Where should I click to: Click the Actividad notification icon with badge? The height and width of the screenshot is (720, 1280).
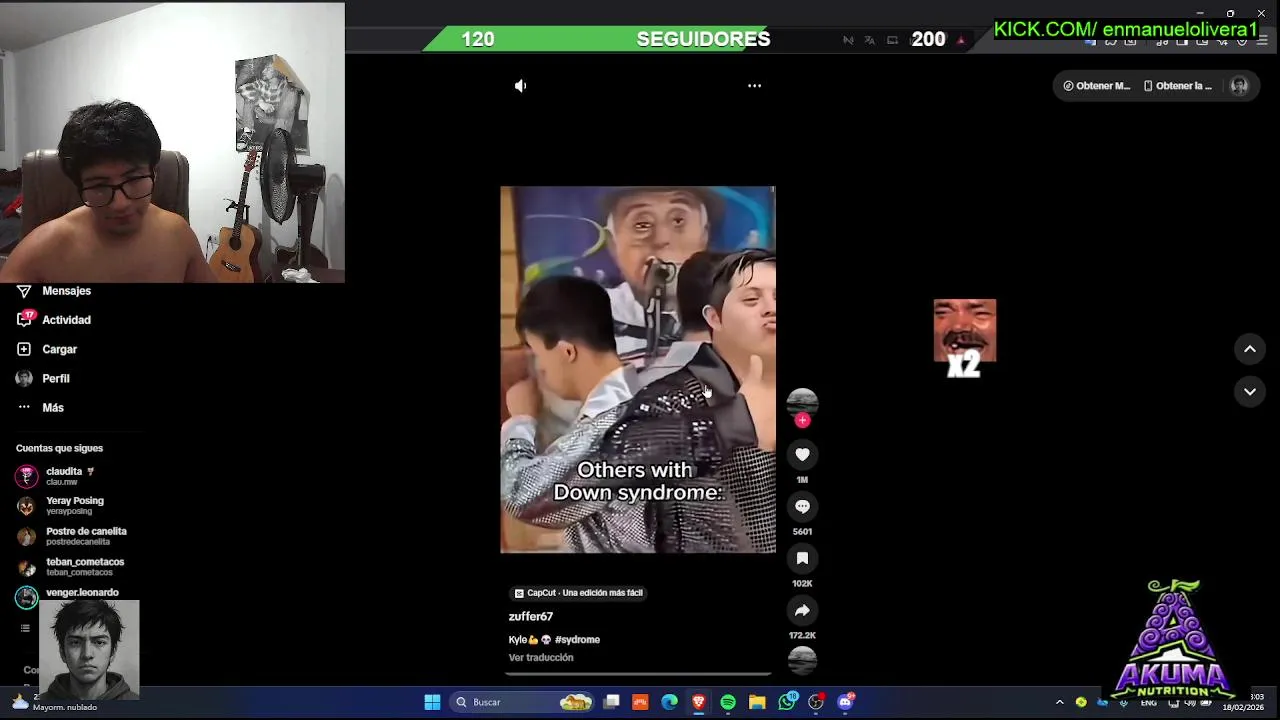point(24,320)
